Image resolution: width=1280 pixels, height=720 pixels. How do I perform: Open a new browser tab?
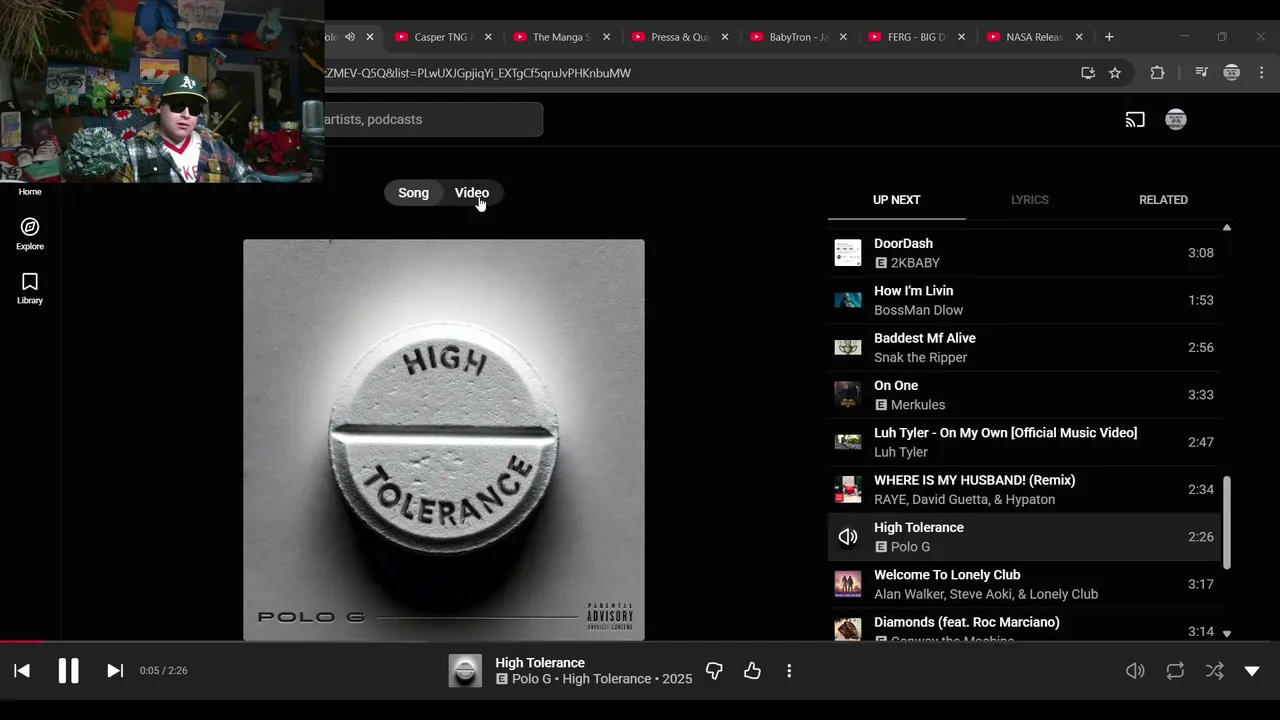point(1109,37)
